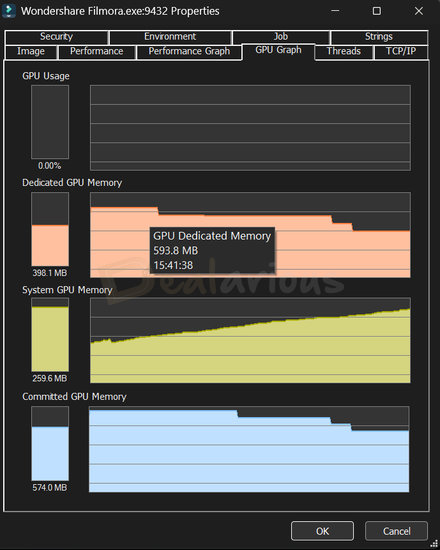Click the OK button
Screen dimensions: 440x550
coord(322,531)
